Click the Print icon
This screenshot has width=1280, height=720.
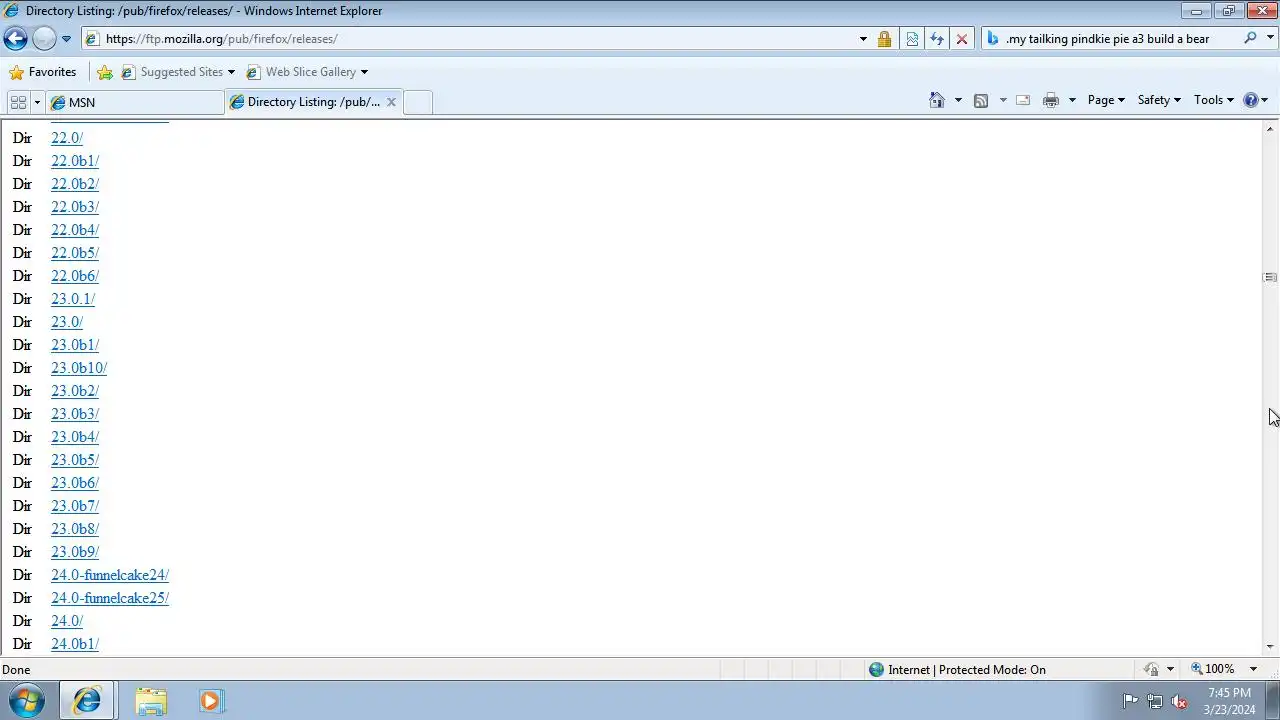tap(1051, 100)
